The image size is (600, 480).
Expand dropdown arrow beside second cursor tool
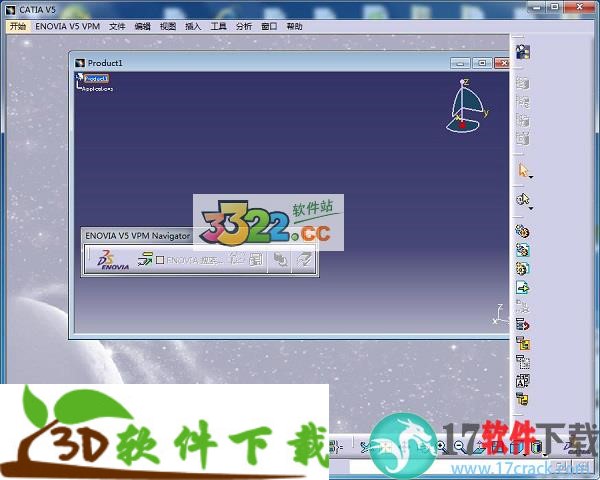coord(531,208)
